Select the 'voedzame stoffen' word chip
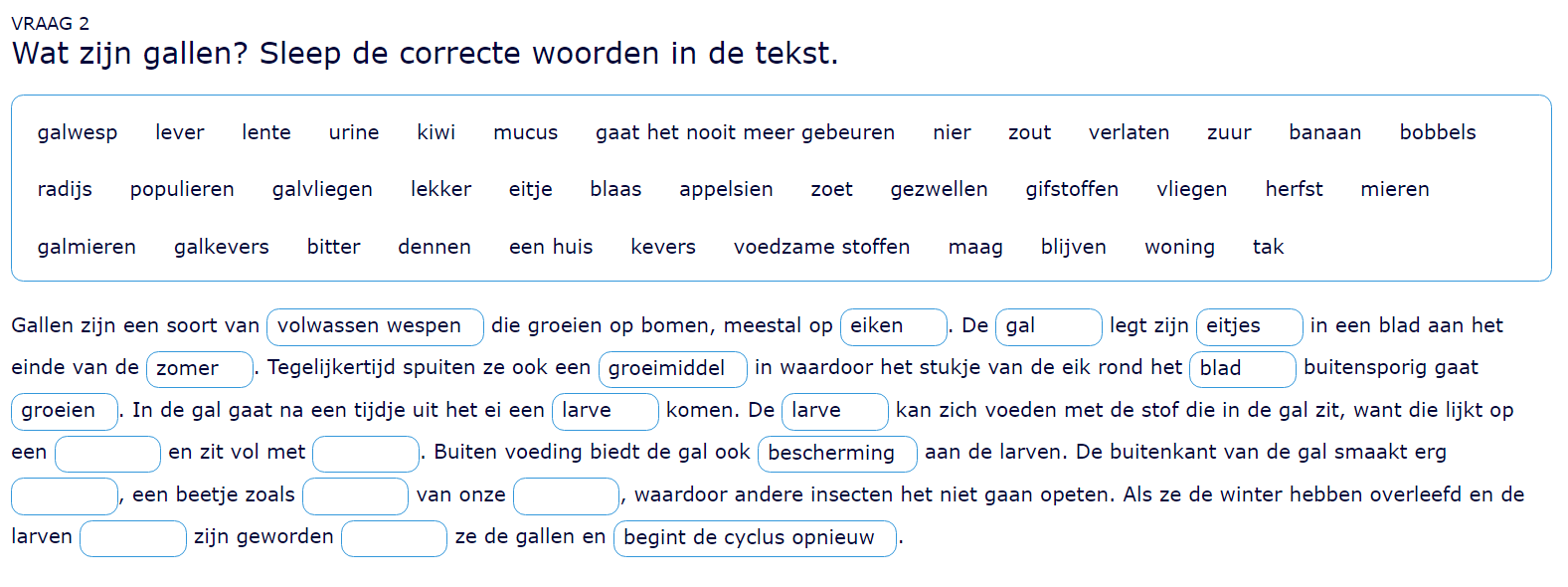 [821, 247]
